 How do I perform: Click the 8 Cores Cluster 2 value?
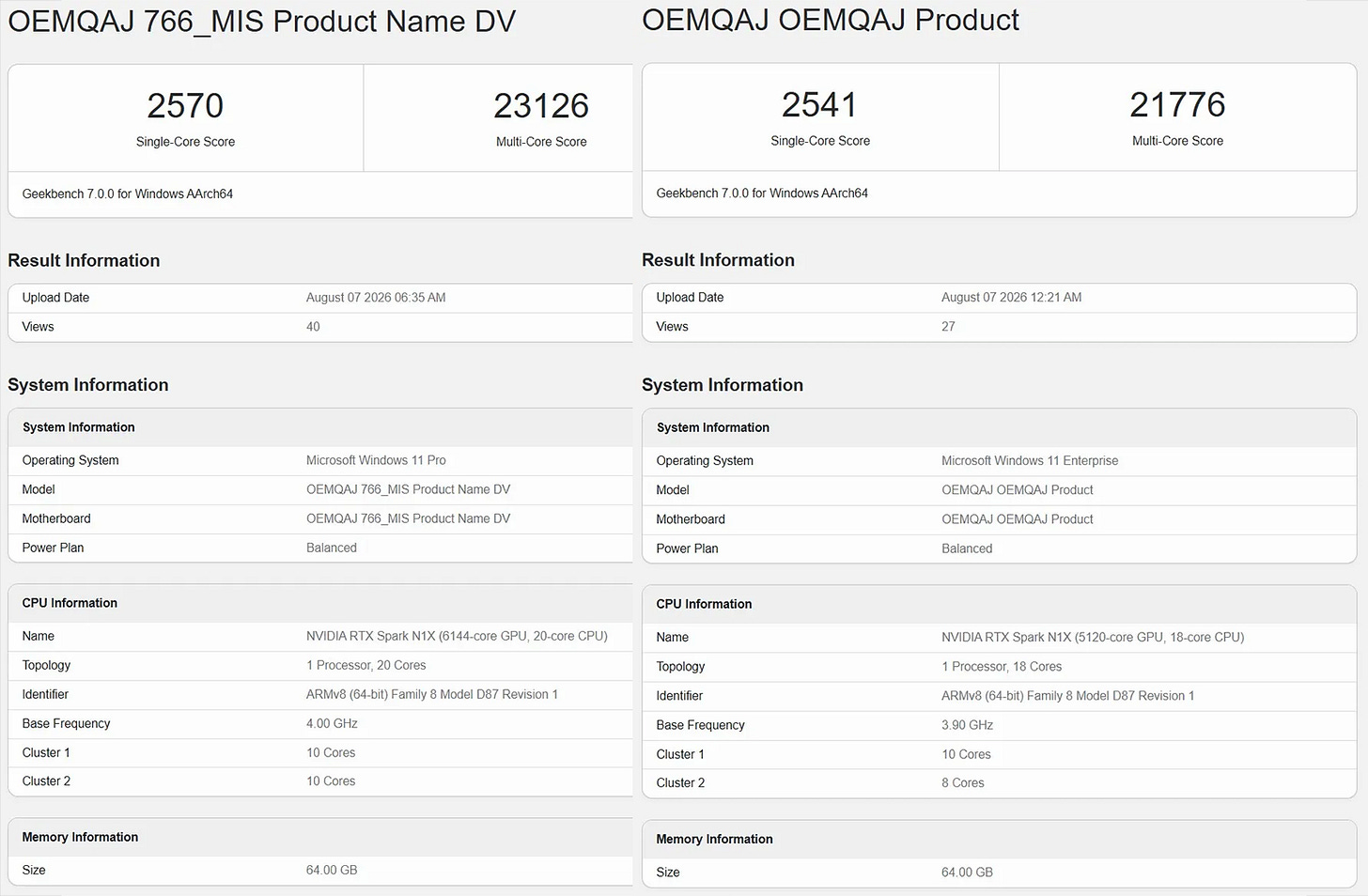point(963,782)
